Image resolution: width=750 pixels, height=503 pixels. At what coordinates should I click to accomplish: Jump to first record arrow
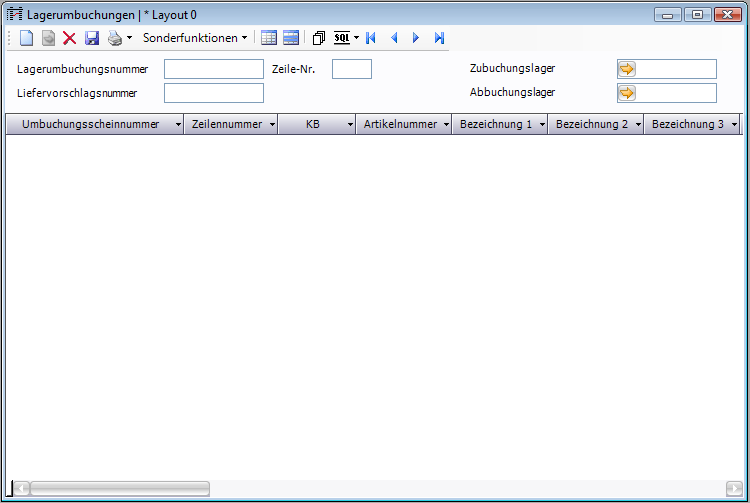click(371, 38)
